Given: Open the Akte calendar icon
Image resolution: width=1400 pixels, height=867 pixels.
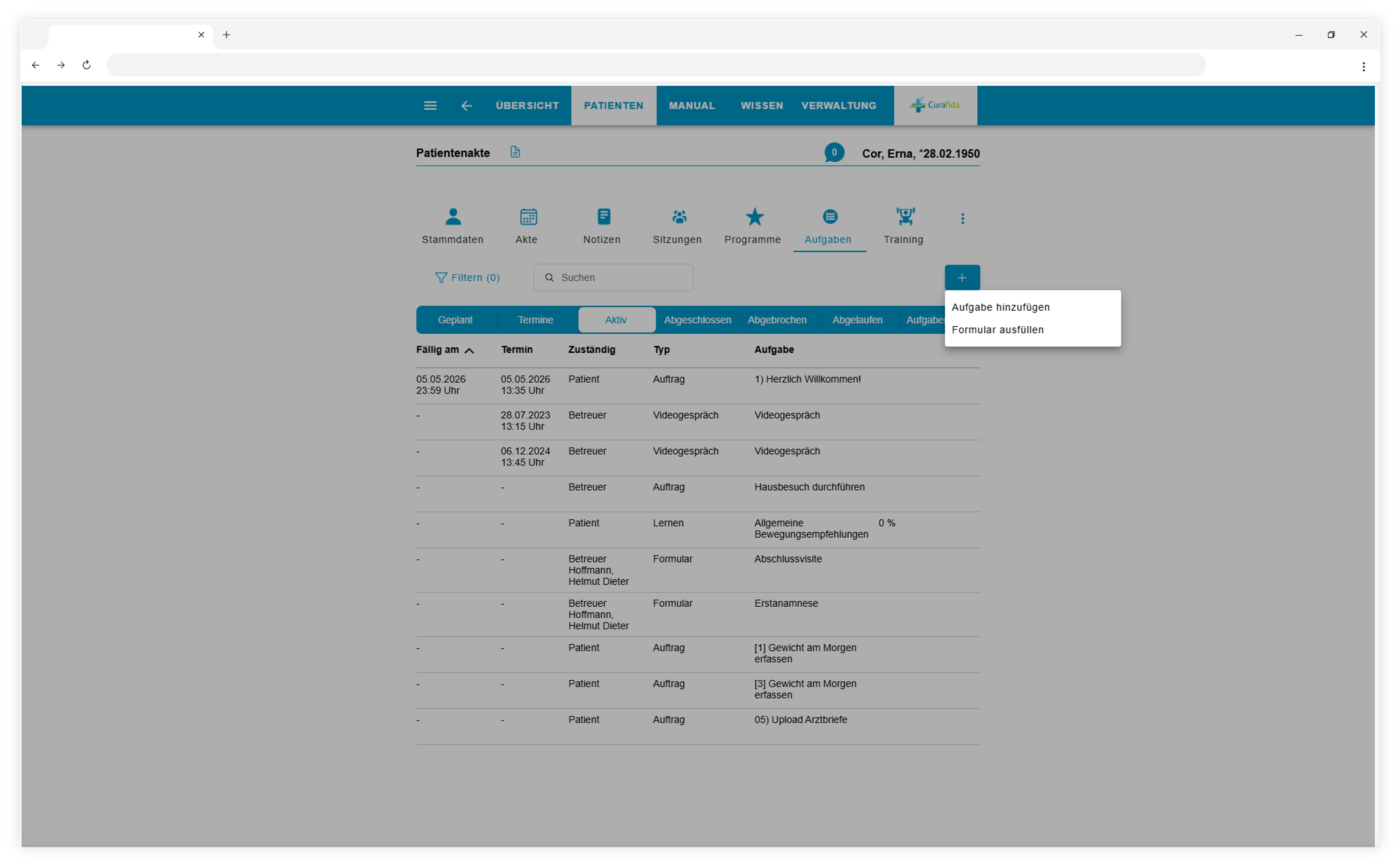Looking at the screenshot, I should (528, 216).
